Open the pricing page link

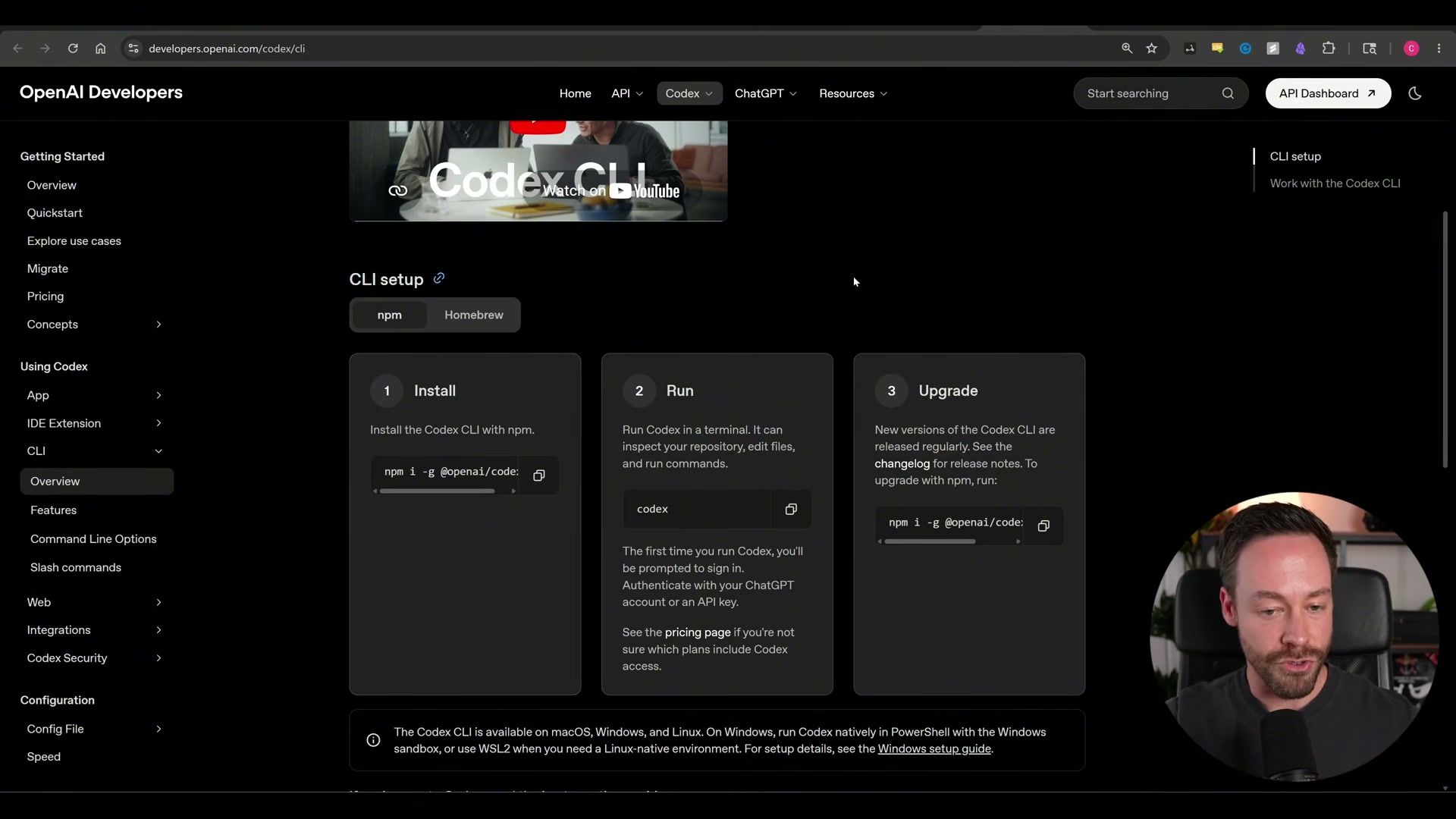click(697, 632)
